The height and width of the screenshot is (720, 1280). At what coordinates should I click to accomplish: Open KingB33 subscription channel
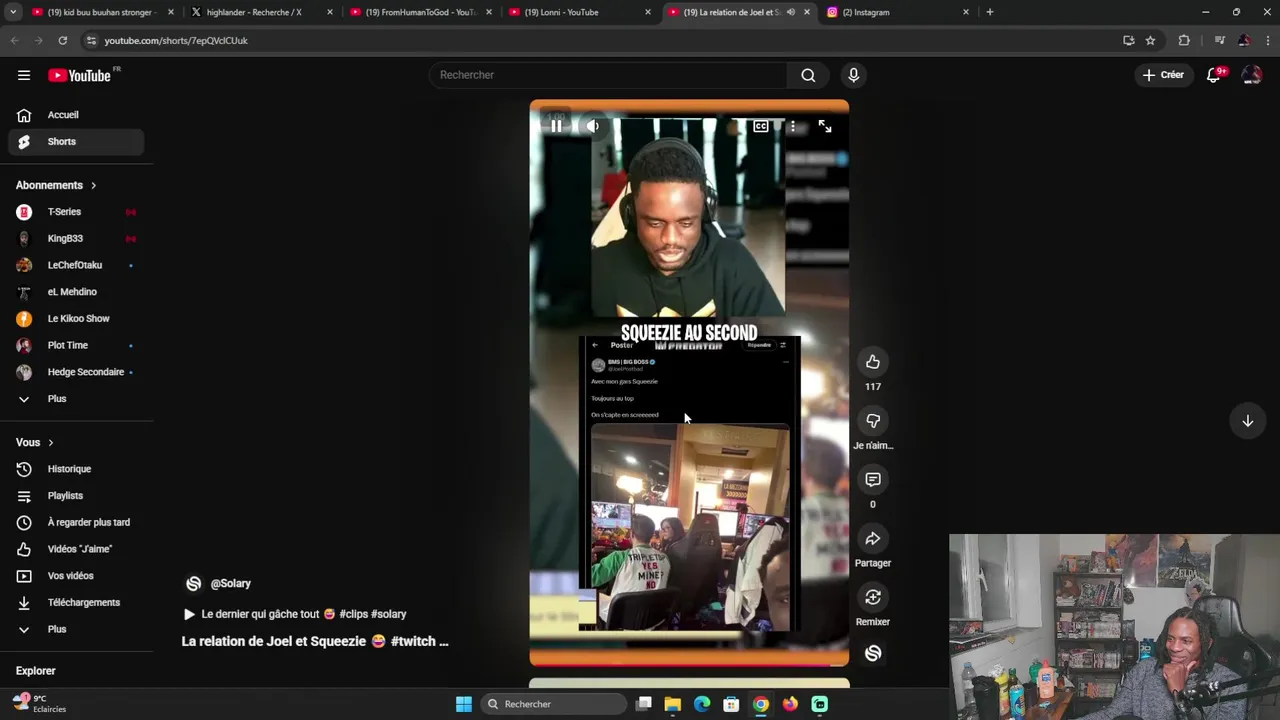(x=76, y=239)
